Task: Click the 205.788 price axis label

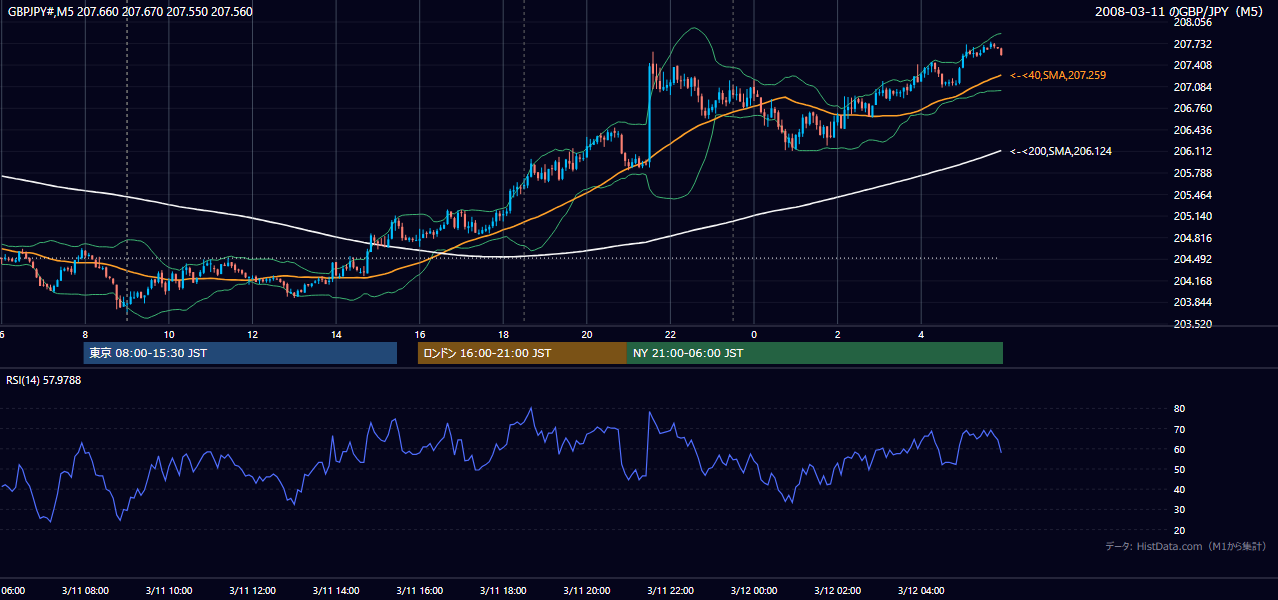Action: [1193, 173]
